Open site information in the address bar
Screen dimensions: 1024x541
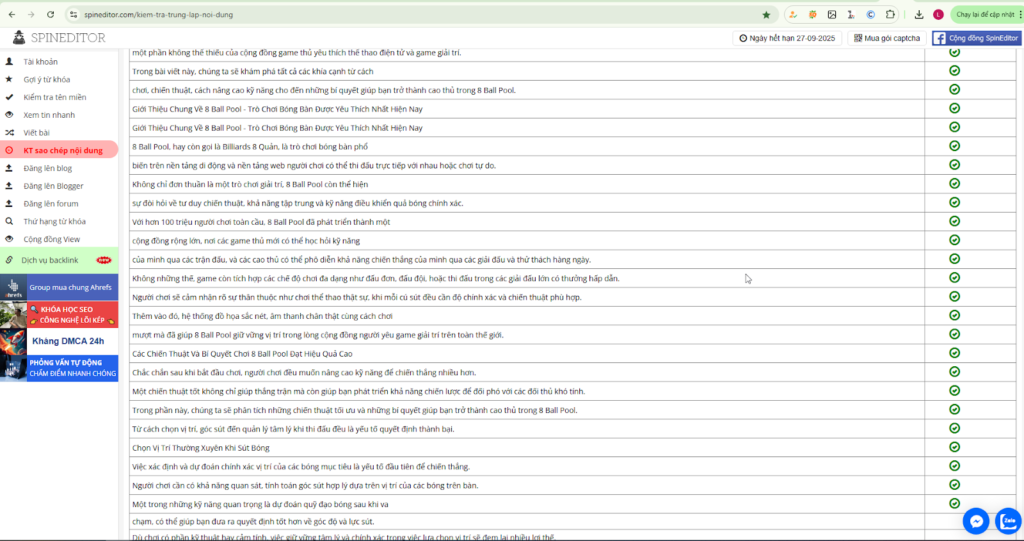pyautogui.click(x=73, y=15)
